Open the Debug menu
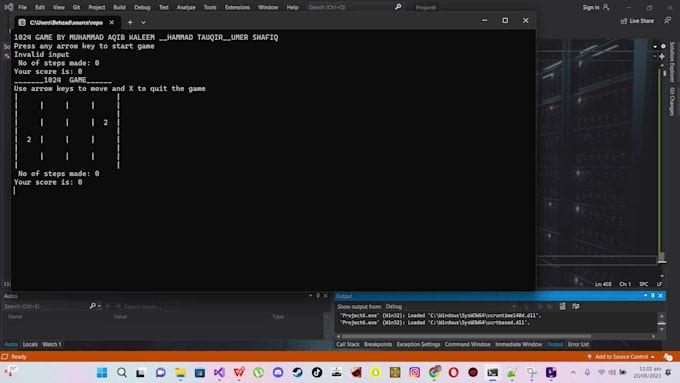This screenshot has height=383, width=680. coord(142,7)
